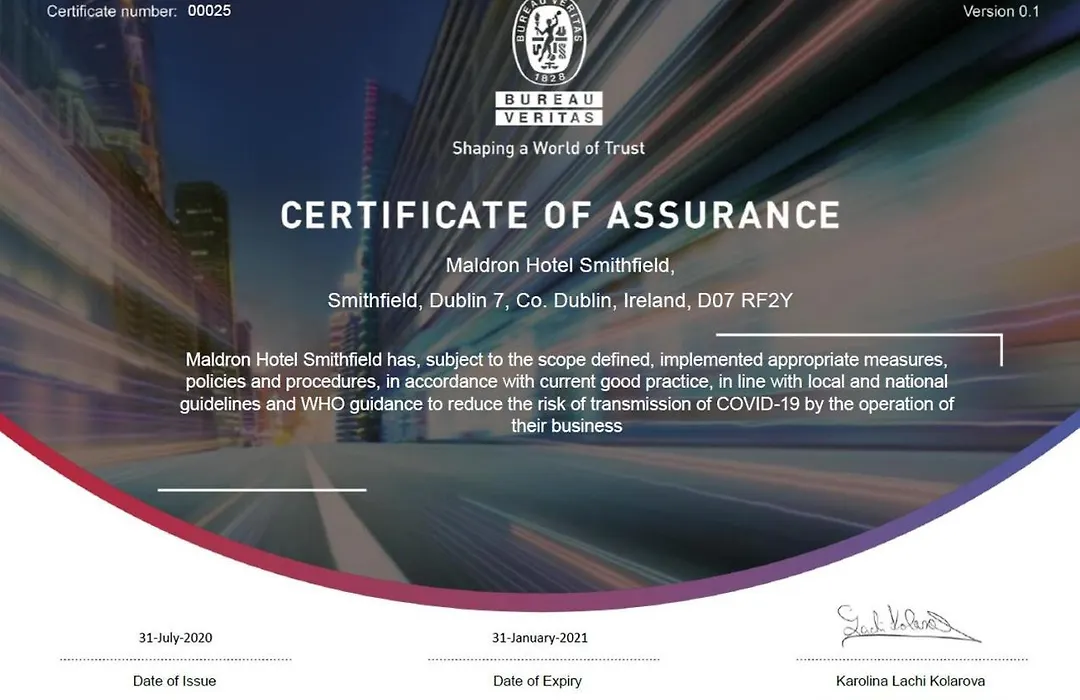Click the 'Date of Expiry' label
Image resolution: width=1080 pixels, height=700 pixels.
[x=537, y=681]
